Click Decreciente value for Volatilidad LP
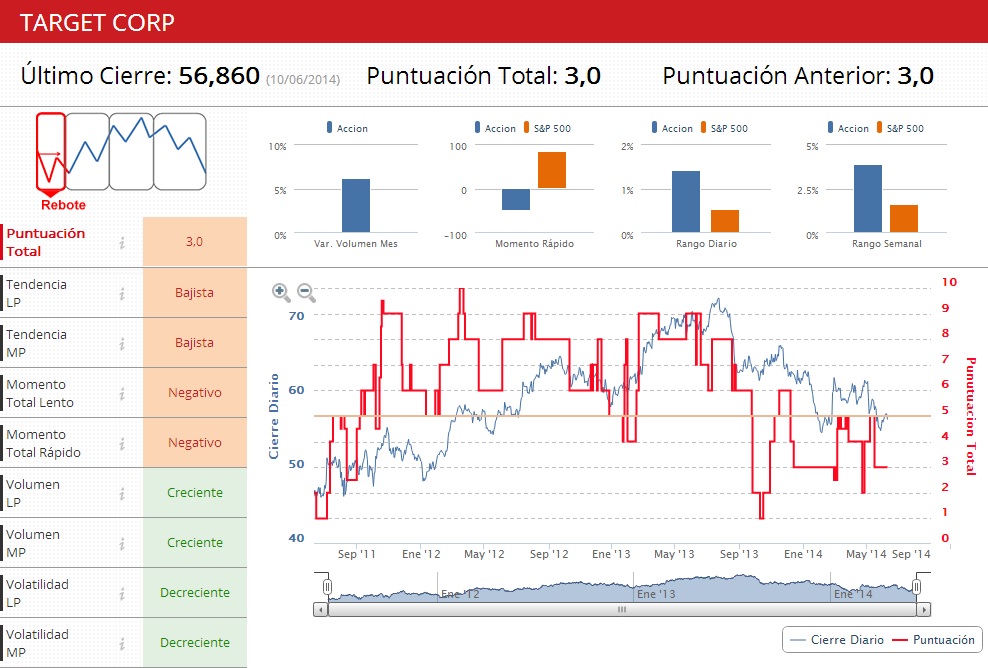This screenshot has width=988, height=668. 195,592
